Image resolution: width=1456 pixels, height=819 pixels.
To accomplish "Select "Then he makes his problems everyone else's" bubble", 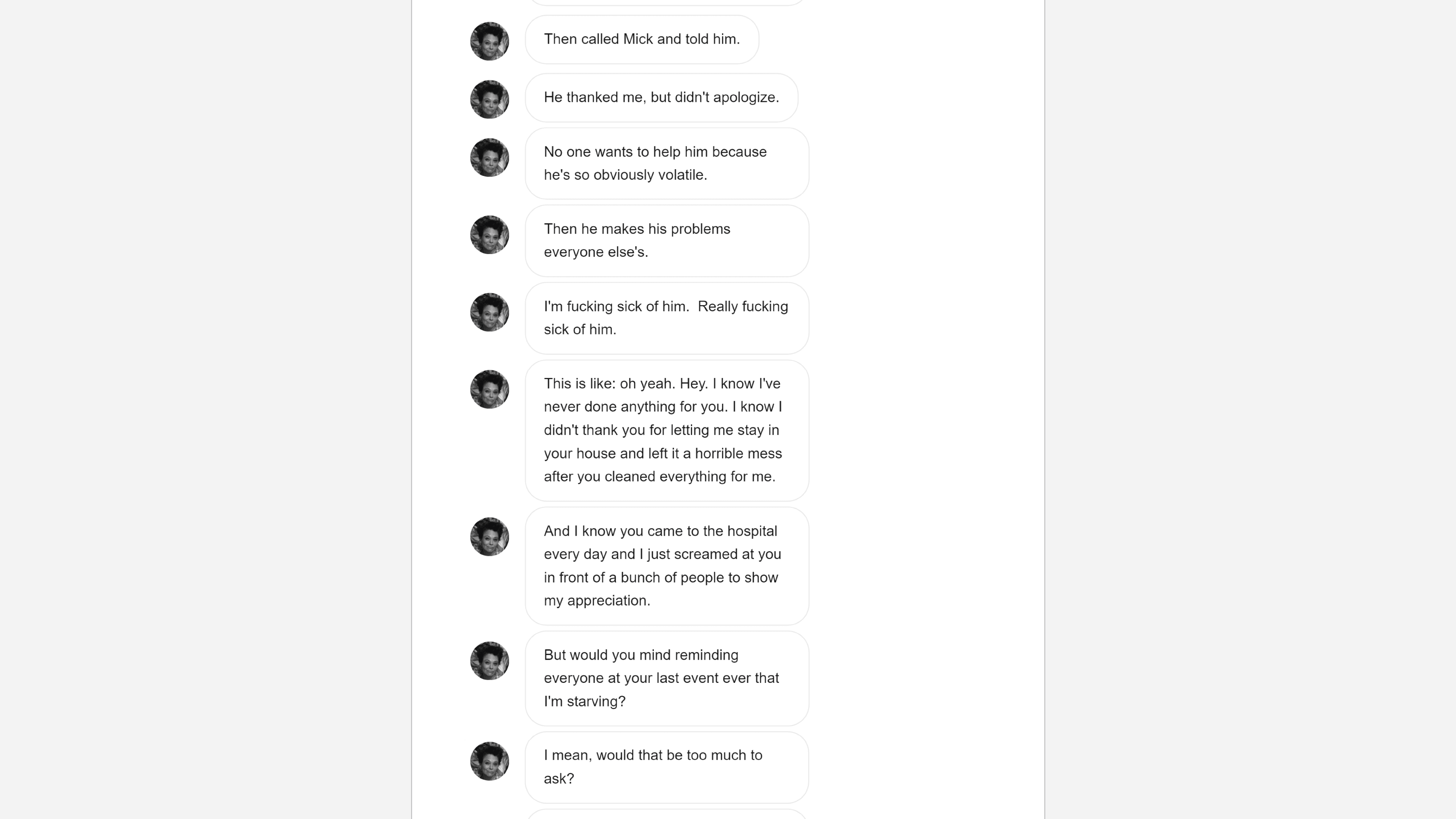I will coord(667,241).
